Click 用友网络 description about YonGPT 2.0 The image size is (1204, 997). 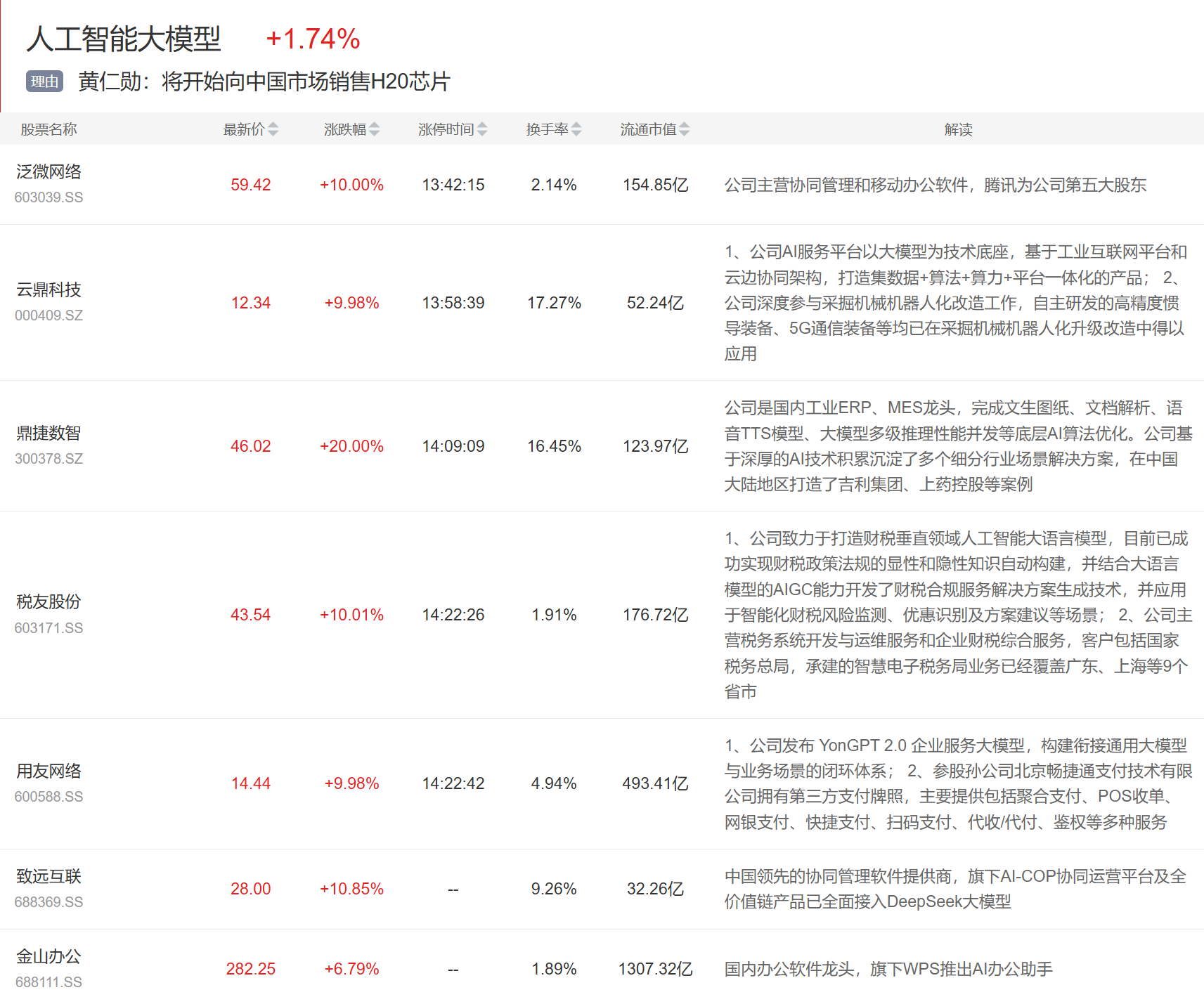click(x=958, y=783)
